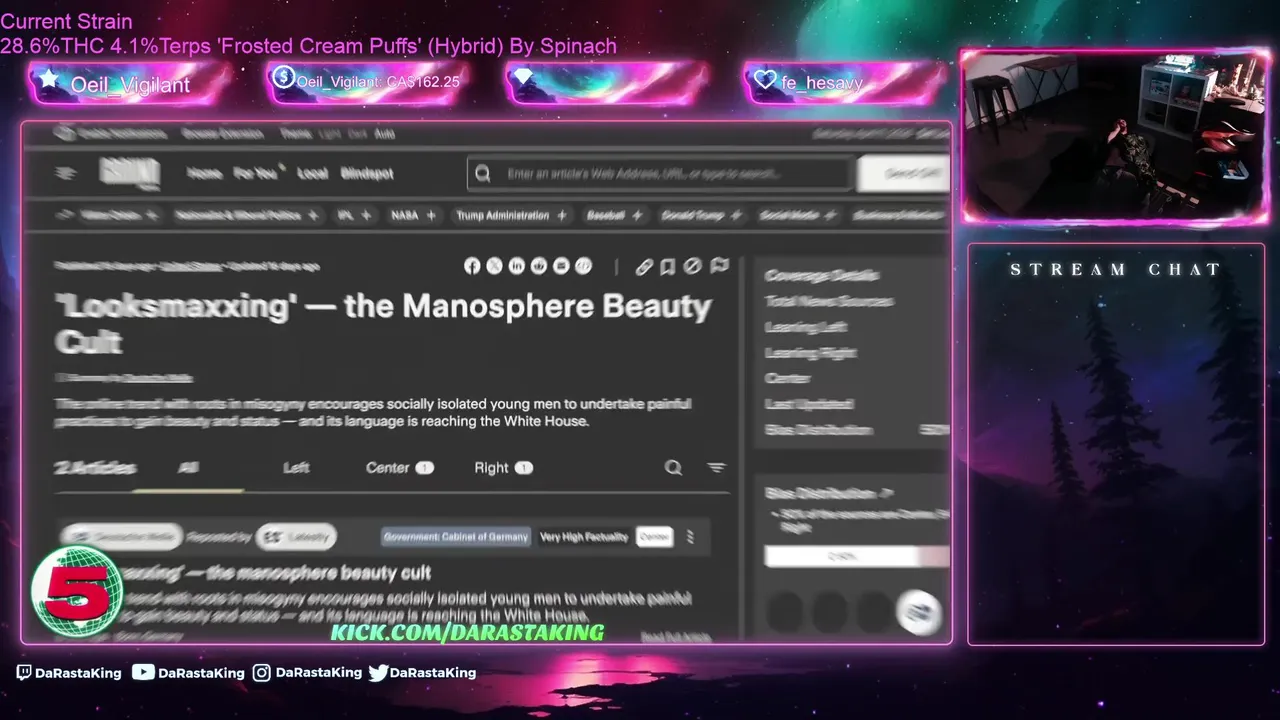Click the Center bias badge on the article card
Image resolution: width=1280 pixels, height=720 pixels.
[x=655, y=537]
